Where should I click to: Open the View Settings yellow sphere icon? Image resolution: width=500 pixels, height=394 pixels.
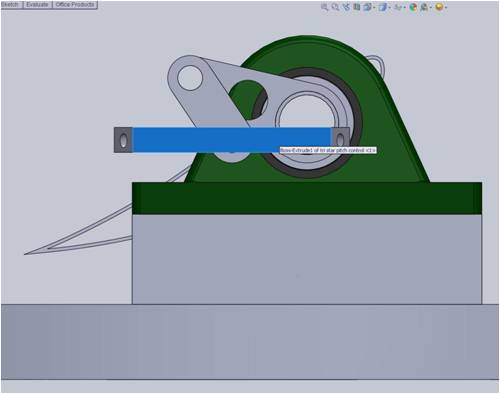pos(439,7)
